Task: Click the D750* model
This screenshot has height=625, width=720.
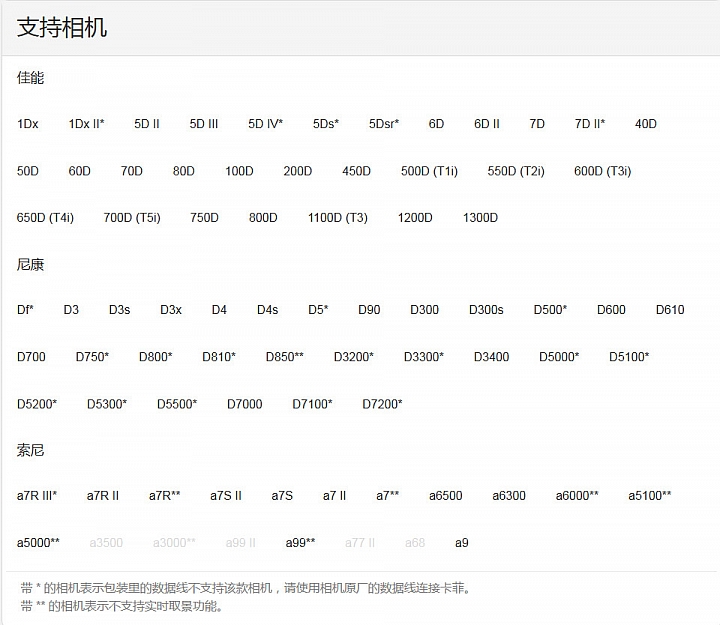Action: [92, 357]
